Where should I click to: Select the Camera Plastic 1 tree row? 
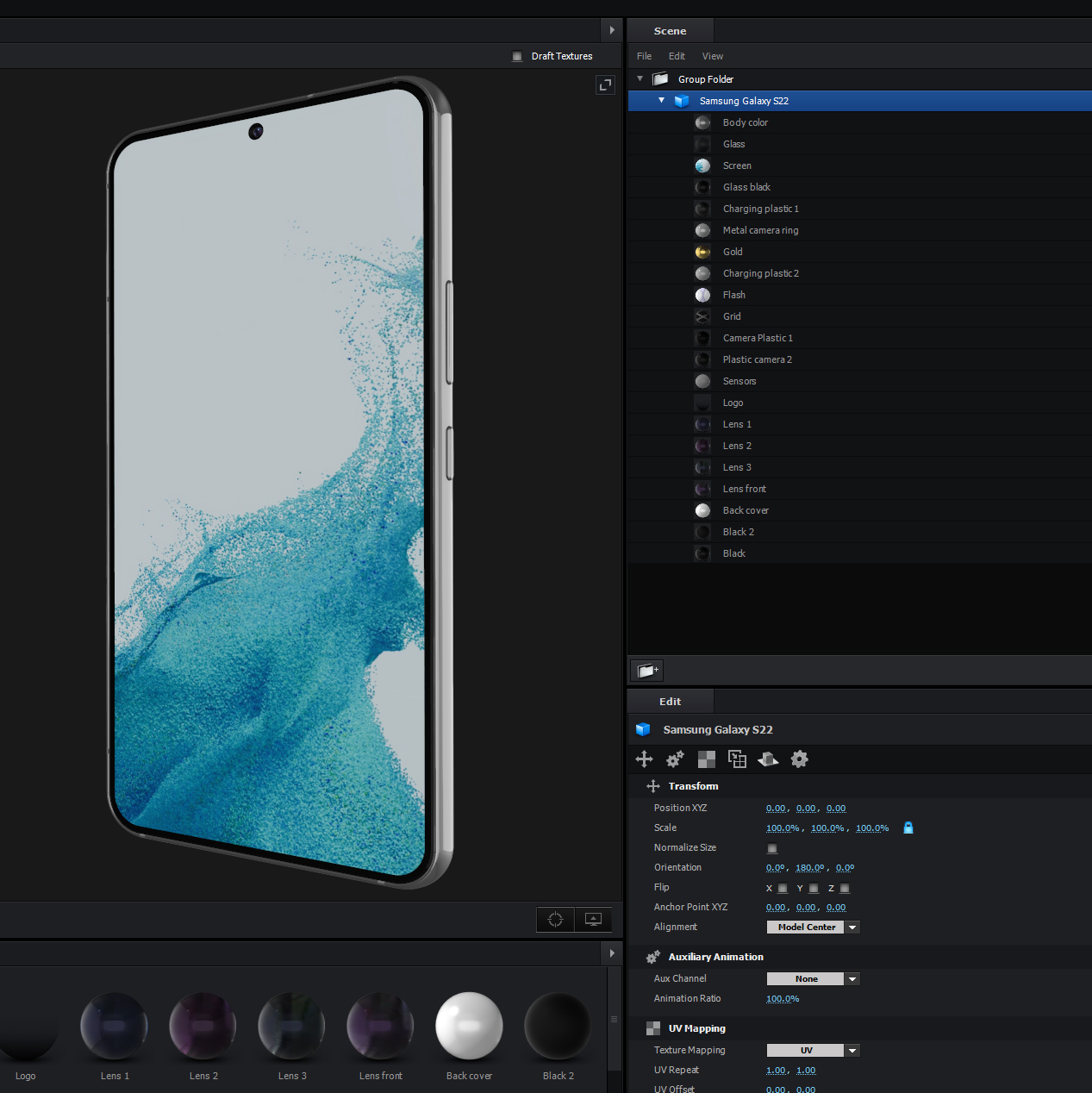pos(860,338)
